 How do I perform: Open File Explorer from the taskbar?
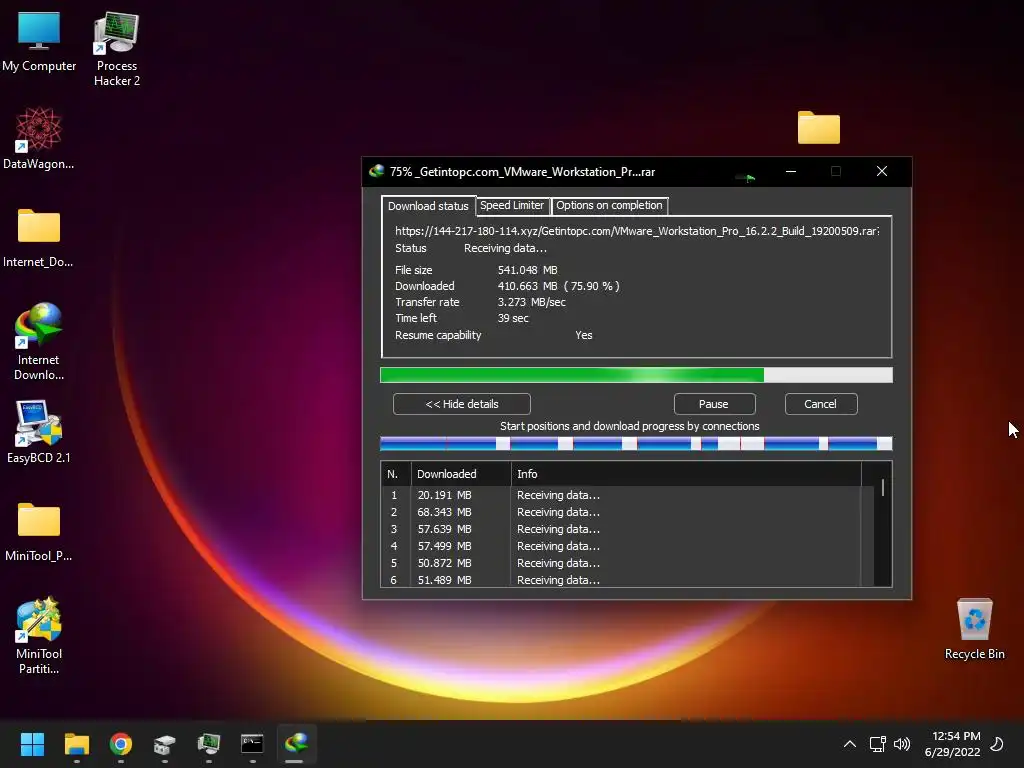coord(76,744)
